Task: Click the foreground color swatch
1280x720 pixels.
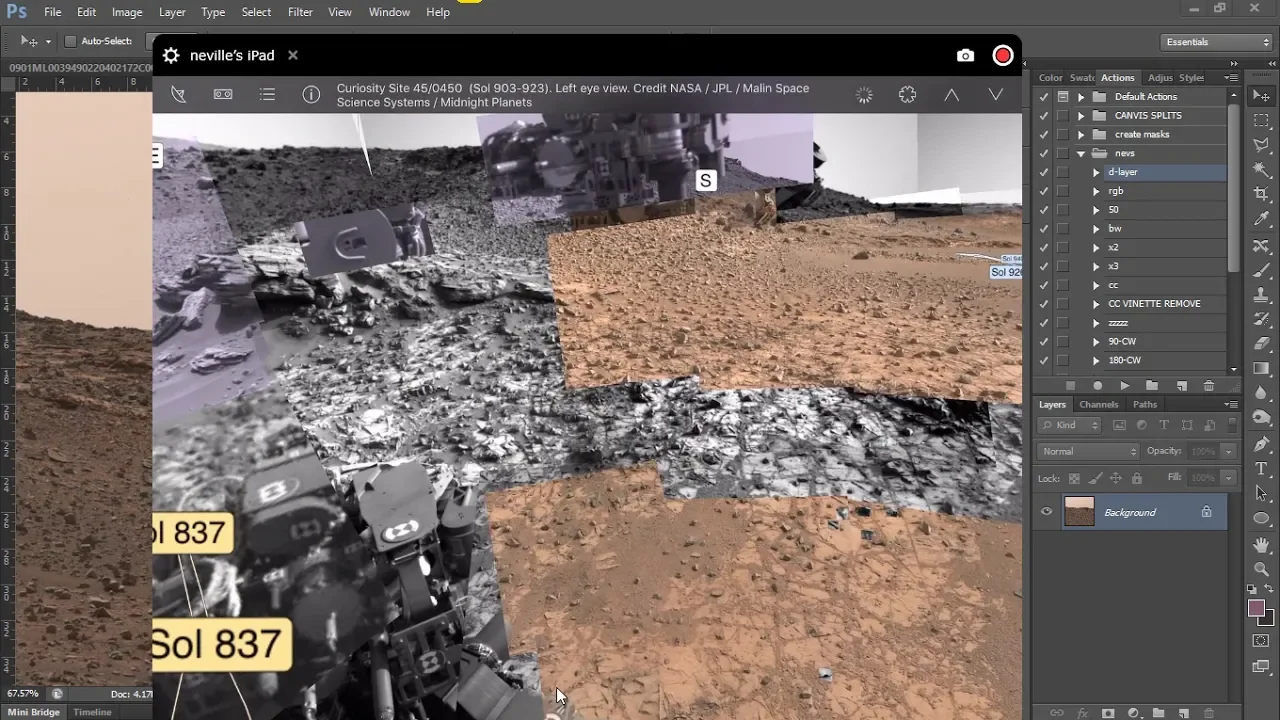Action: (x=1256, y=609)
